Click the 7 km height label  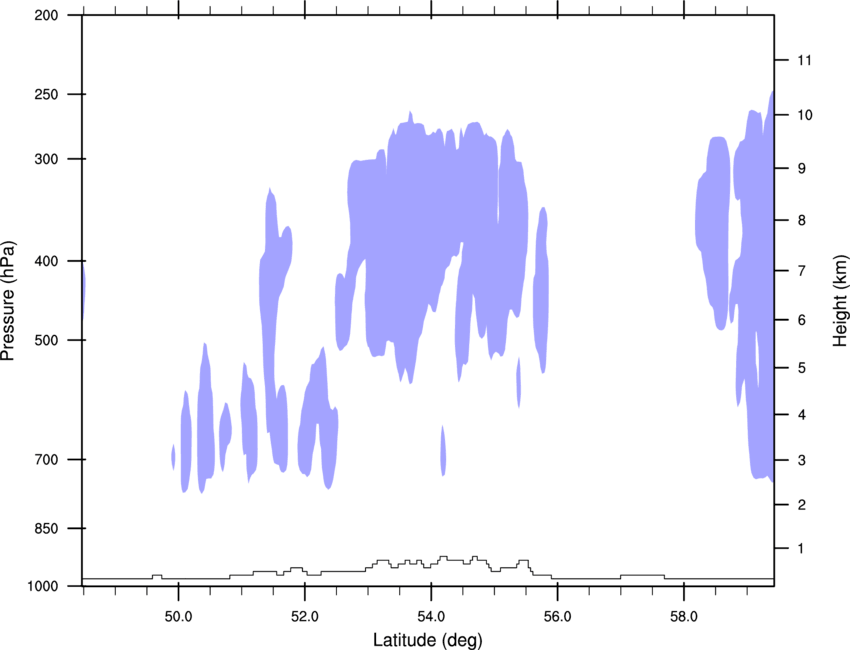tap(801, 271)
